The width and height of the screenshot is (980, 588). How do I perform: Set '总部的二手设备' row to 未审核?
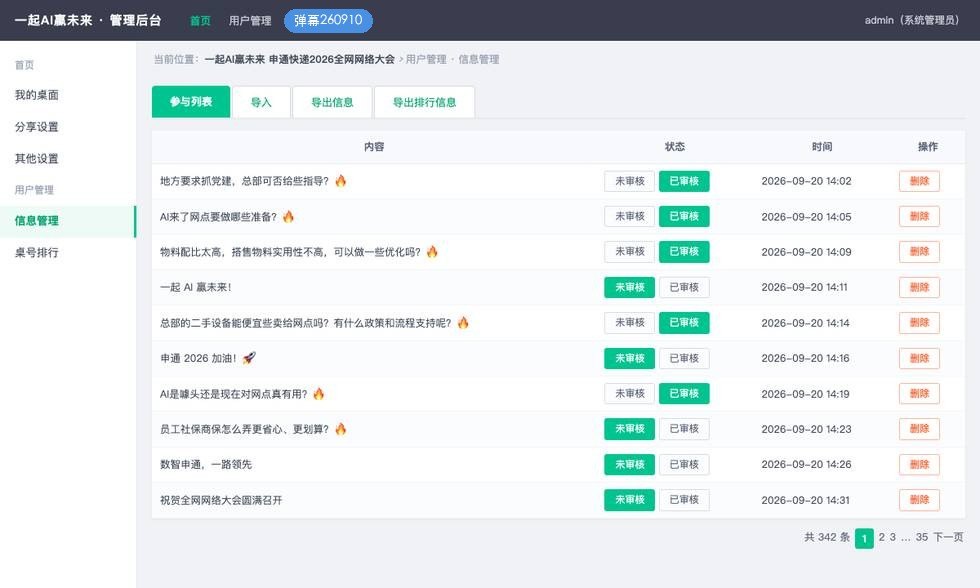tap(629, 322)
